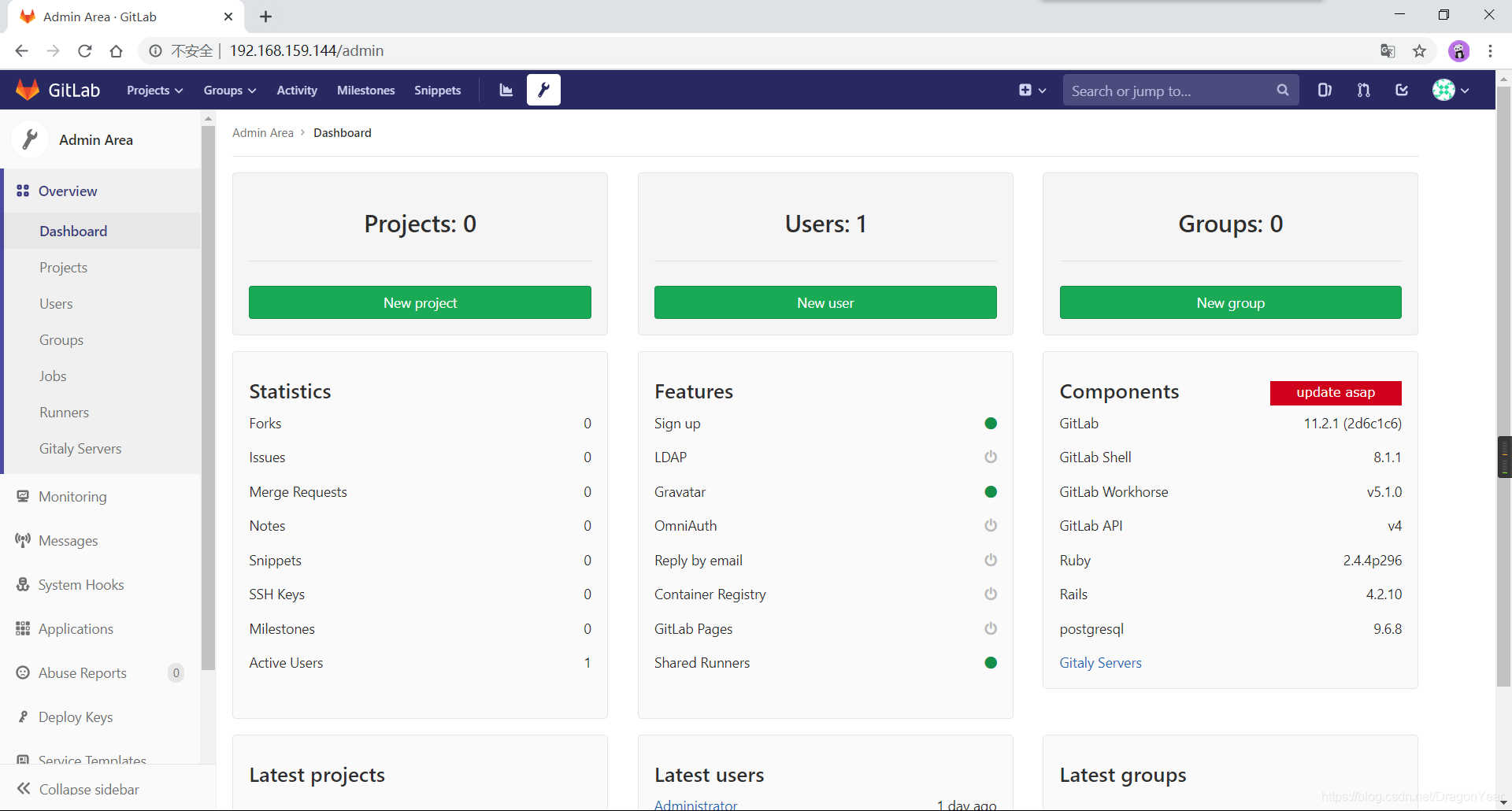The image size is (1512, 811).
Task: Click the Overview grid icon
Action: coord(23,191)
